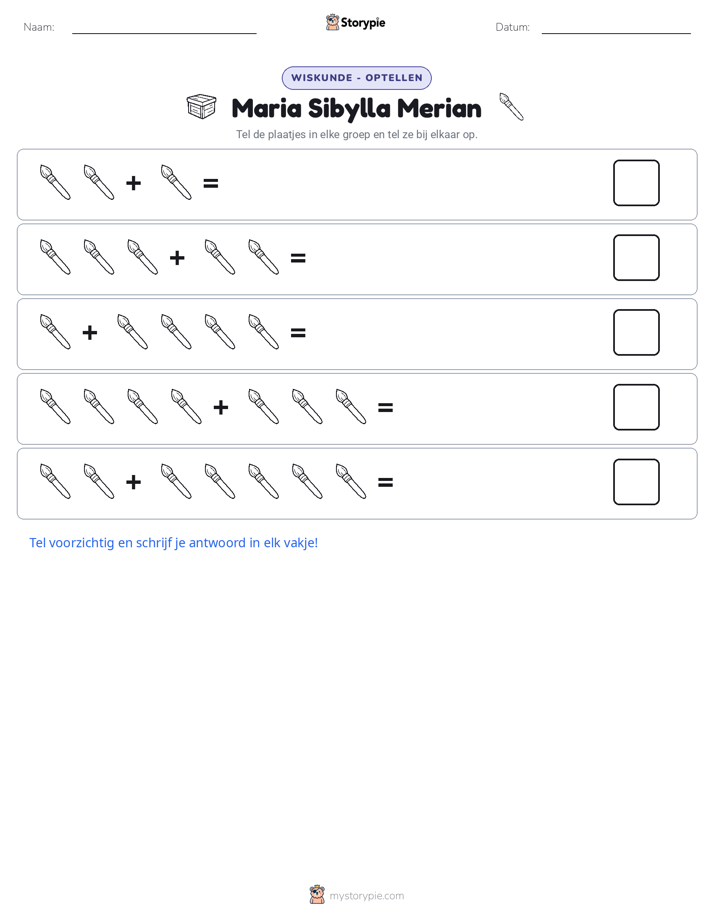Click the equals sign in second row

pyautogui.click(x=298, y=258)
